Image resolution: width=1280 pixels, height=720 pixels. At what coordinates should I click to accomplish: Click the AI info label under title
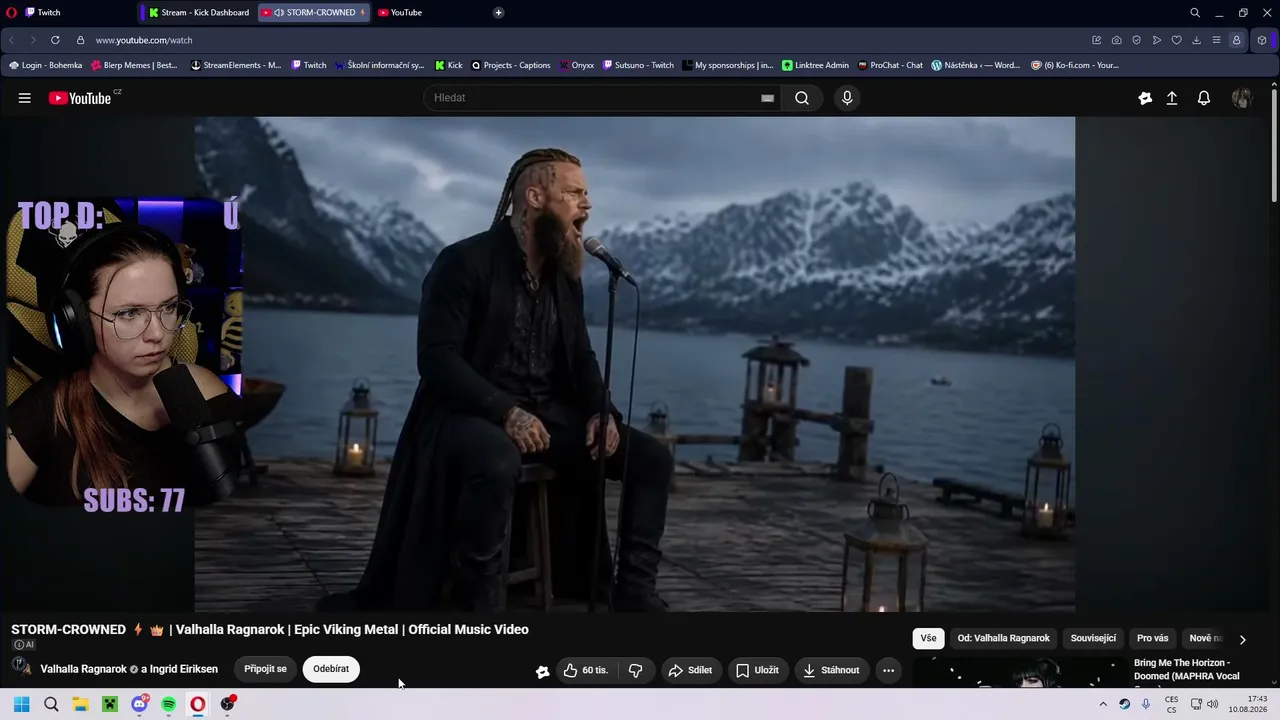tap(23, 645)
